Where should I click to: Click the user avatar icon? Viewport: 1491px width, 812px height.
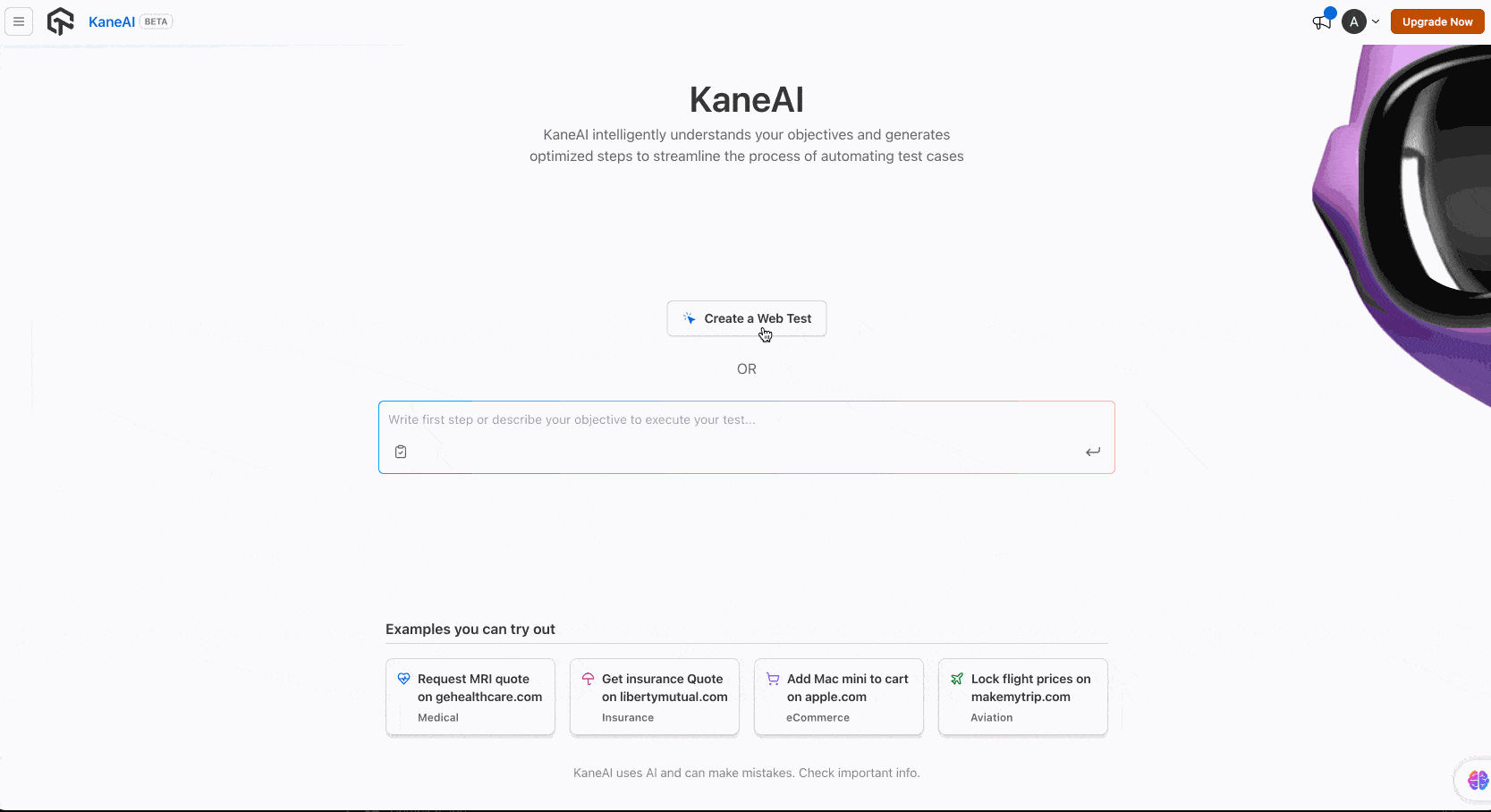pos(1353,21)
